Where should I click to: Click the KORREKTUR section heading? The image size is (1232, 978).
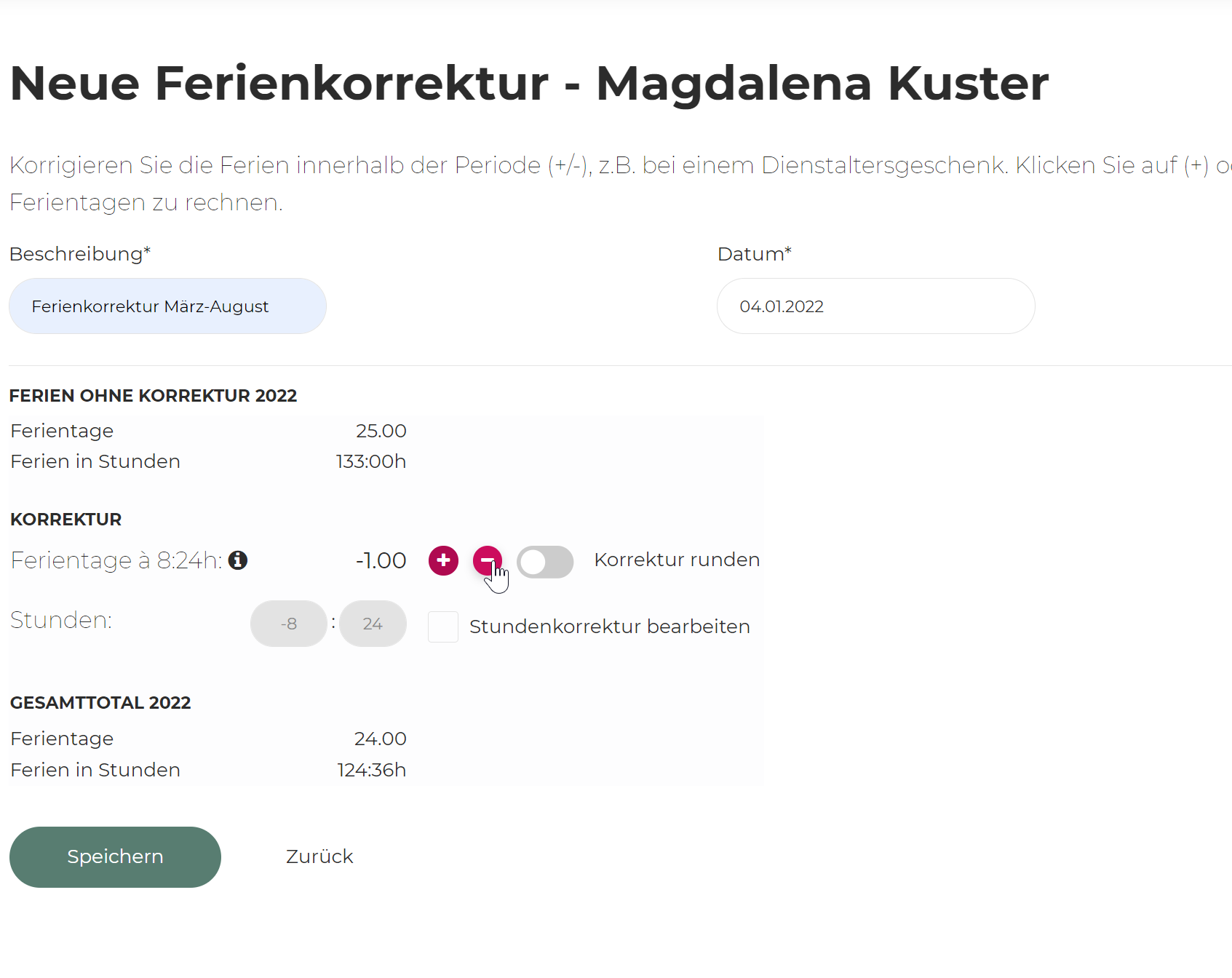(65, 520)
